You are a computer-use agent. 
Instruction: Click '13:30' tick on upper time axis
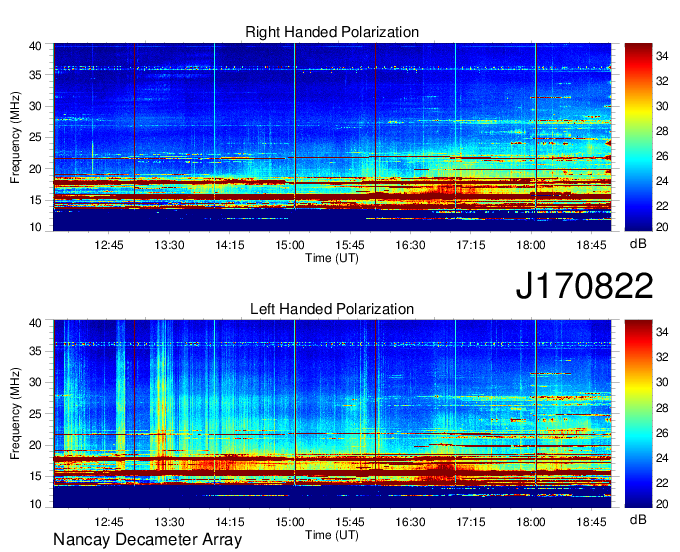click(x=169, y=245)
